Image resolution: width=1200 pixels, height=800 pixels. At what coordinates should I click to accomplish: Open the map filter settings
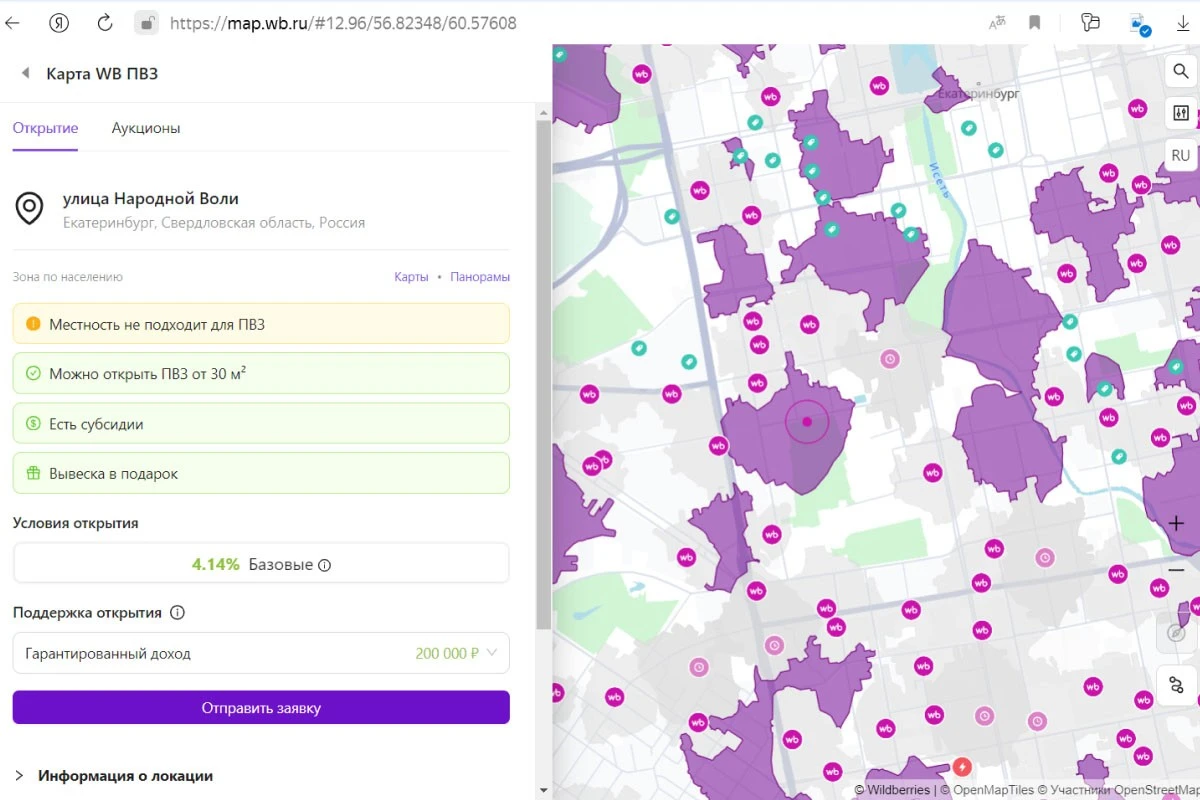(x=1180, y=113)
